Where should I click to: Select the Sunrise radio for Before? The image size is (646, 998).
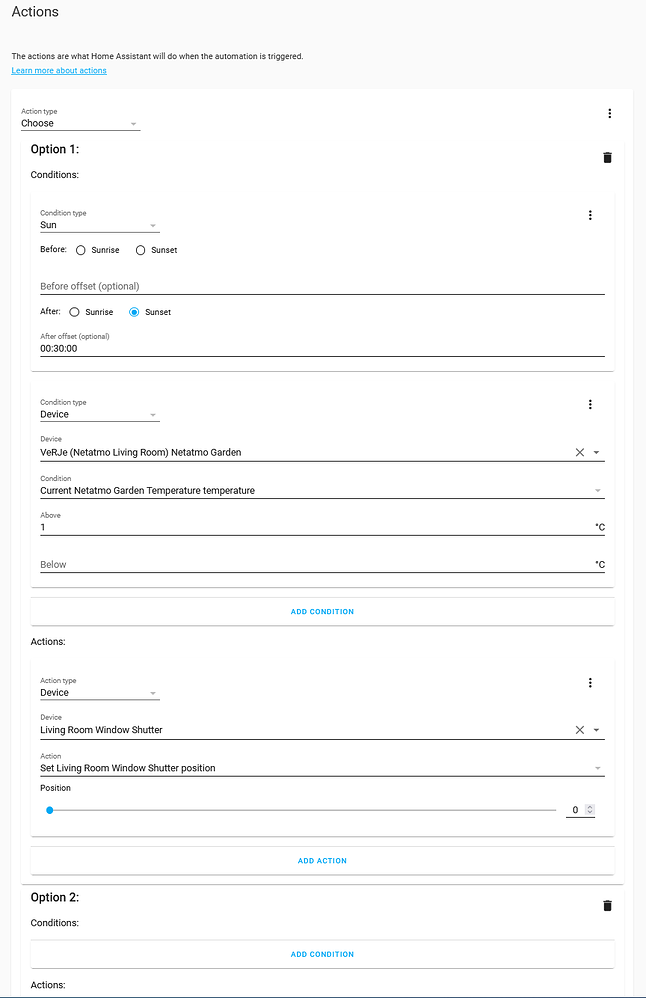click(x=80, y=250)
